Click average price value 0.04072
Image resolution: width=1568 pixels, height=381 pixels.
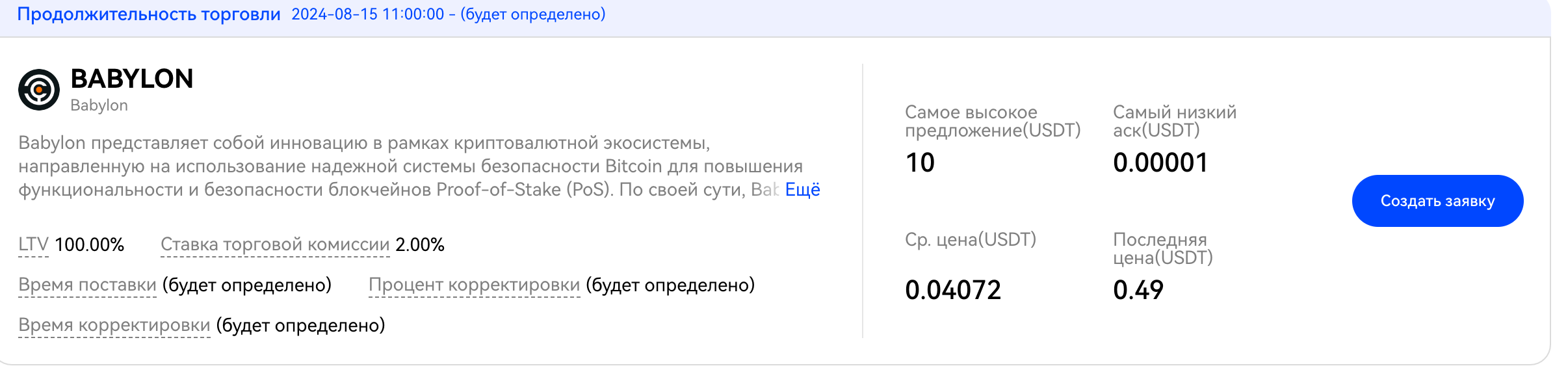[953, 290]
